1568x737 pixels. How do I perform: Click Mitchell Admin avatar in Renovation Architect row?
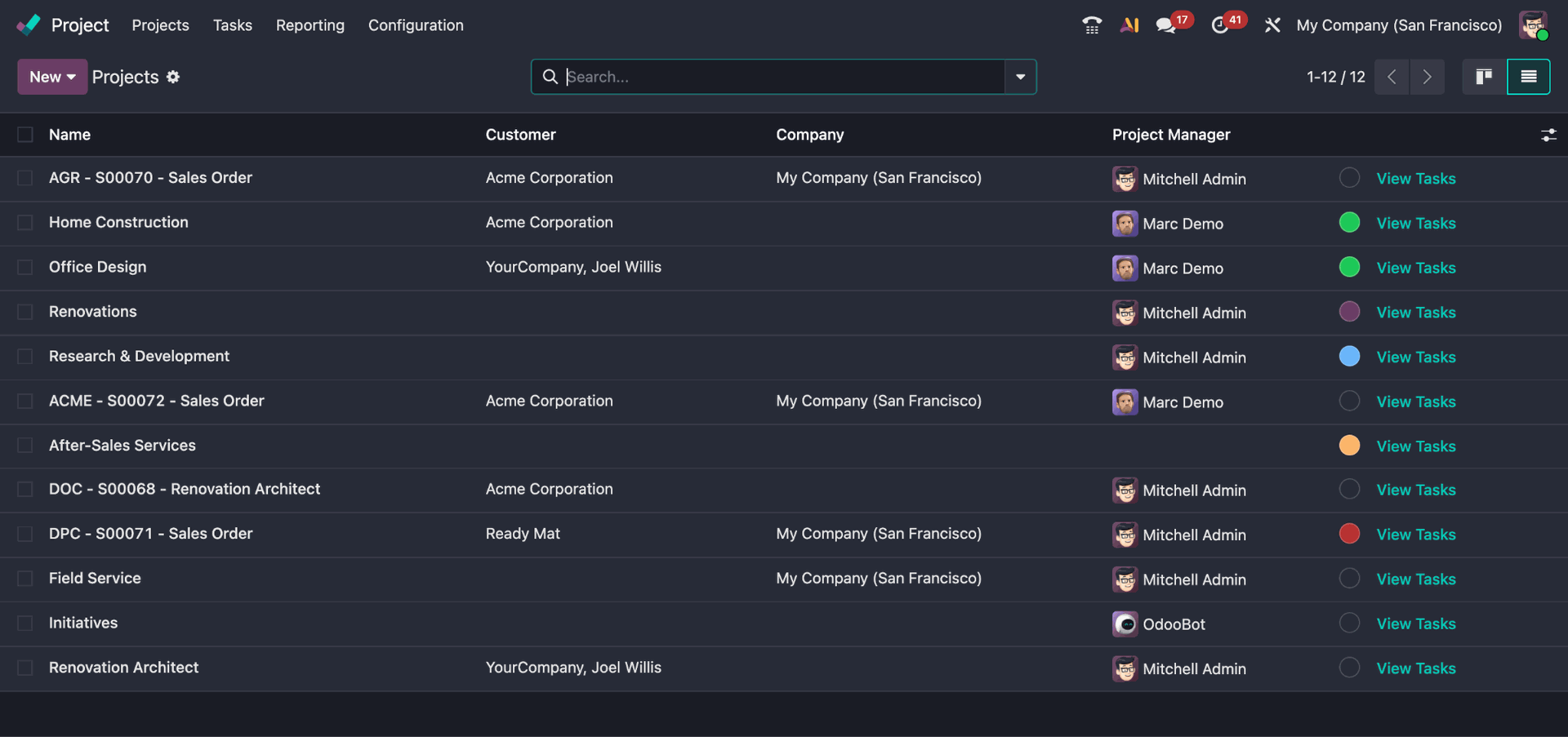(x=1125, y=668)
